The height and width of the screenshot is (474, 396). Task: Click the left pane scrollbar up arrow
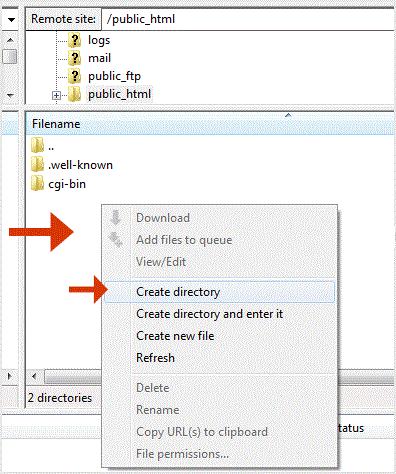point(10,40)
